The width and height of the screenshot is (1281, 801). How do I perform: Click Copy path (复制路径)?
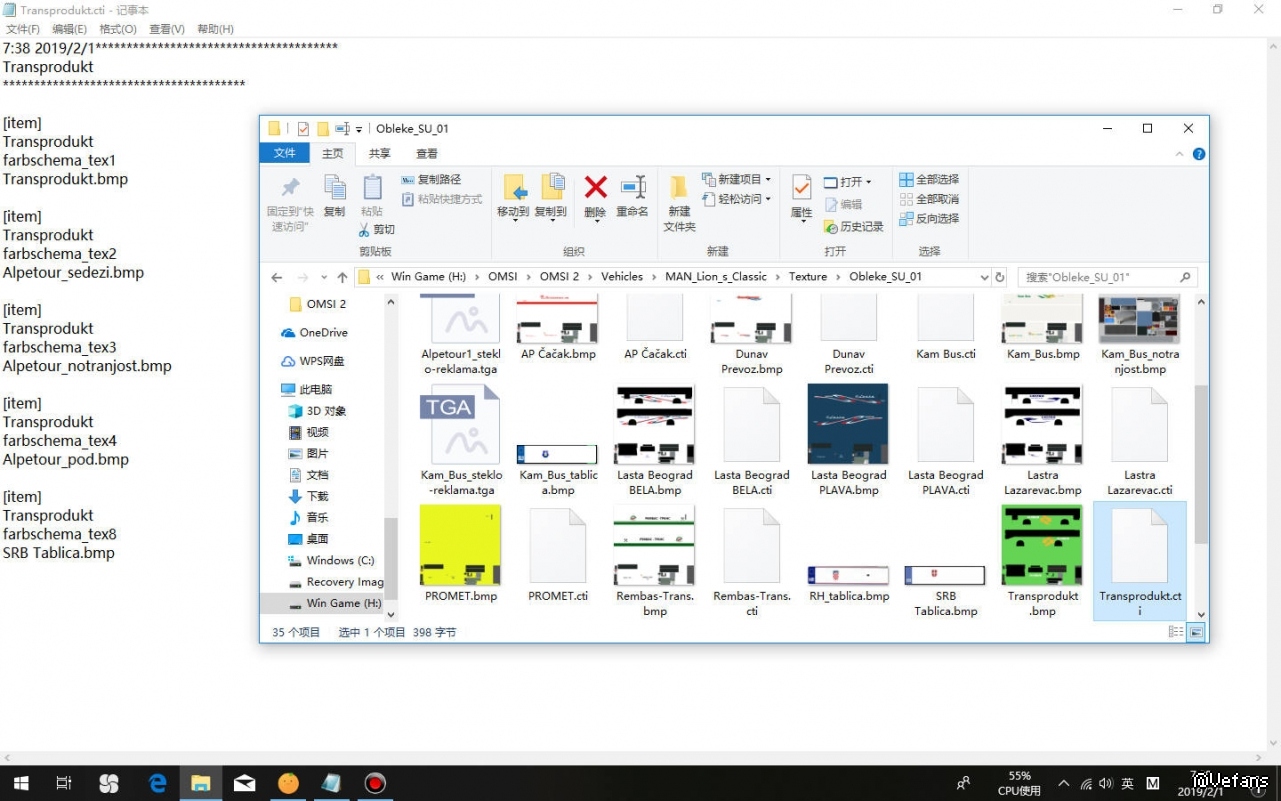pyautogui.click(x=431, y=180)
